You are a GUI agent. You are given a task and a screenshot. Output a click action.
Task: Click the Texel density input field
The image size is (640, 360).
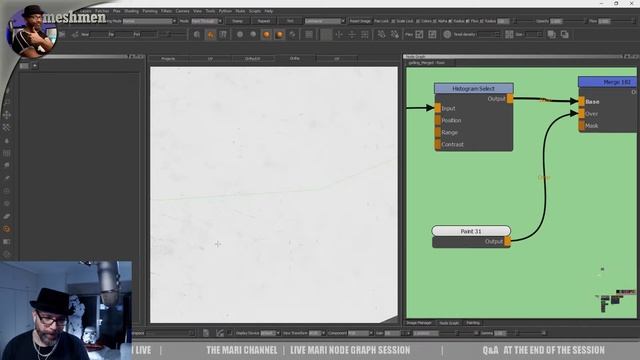[x=489, y=35]
